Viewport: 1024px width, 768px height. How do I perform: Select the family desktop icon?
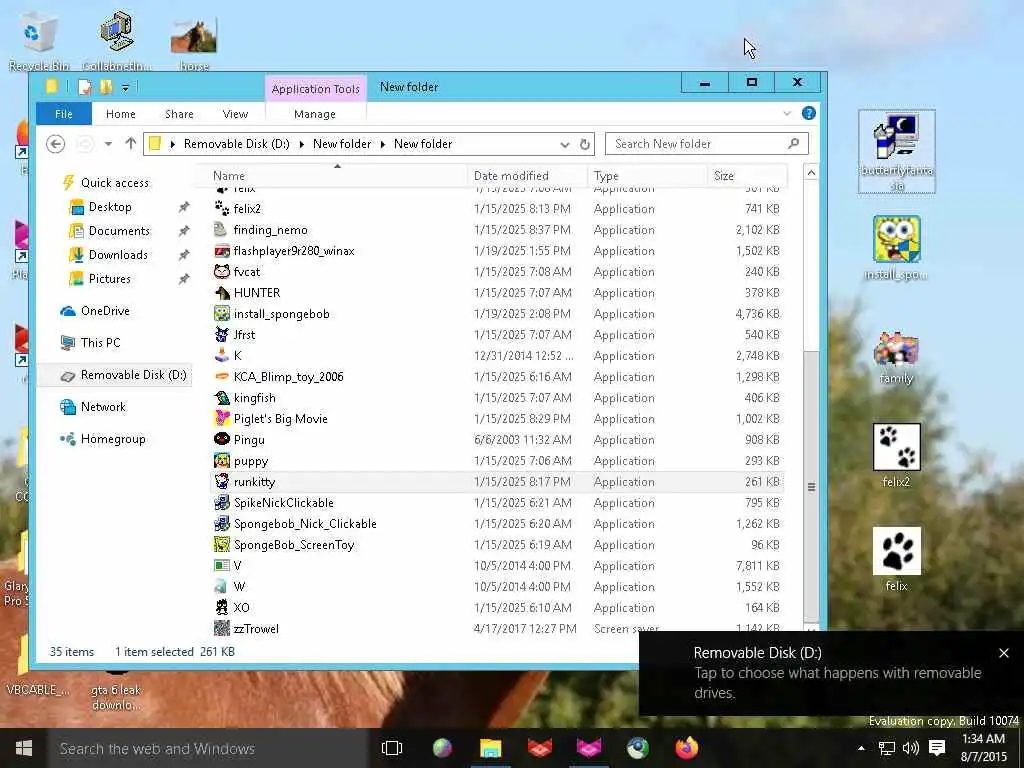[897, 357]
